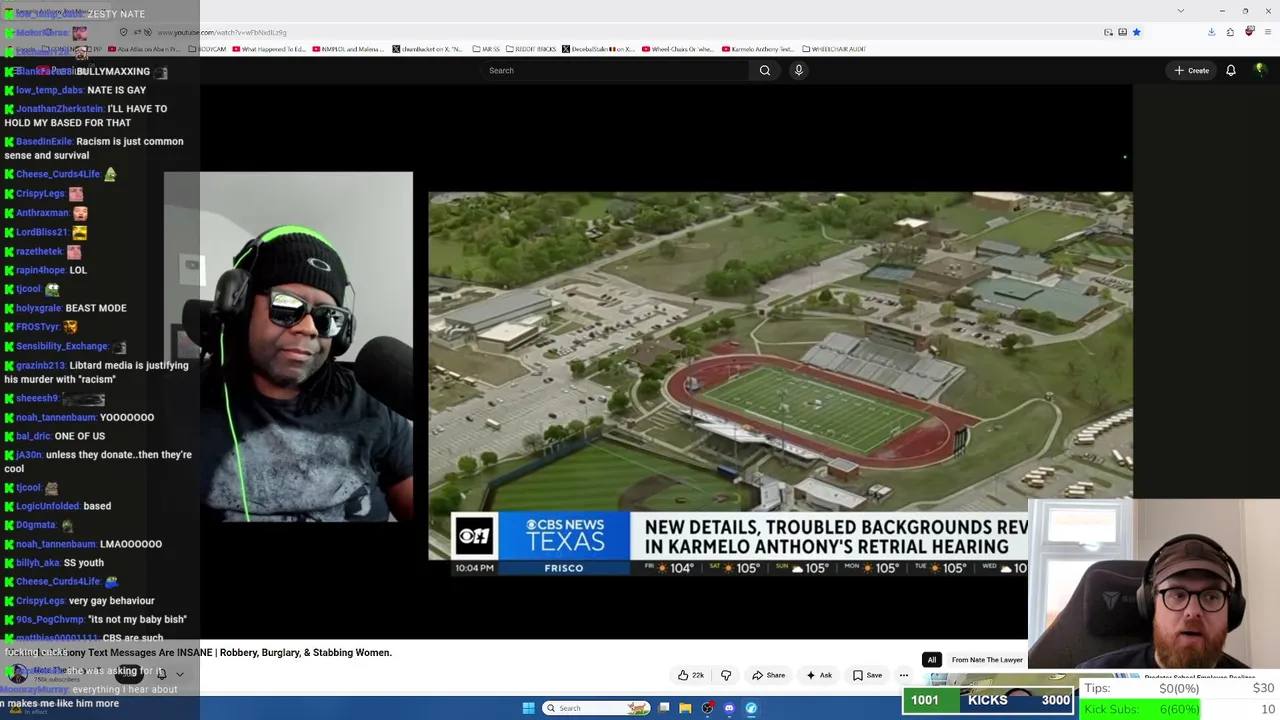Select the From Nate The Lawyer chip
The image size is (1280, 720).
987,660
